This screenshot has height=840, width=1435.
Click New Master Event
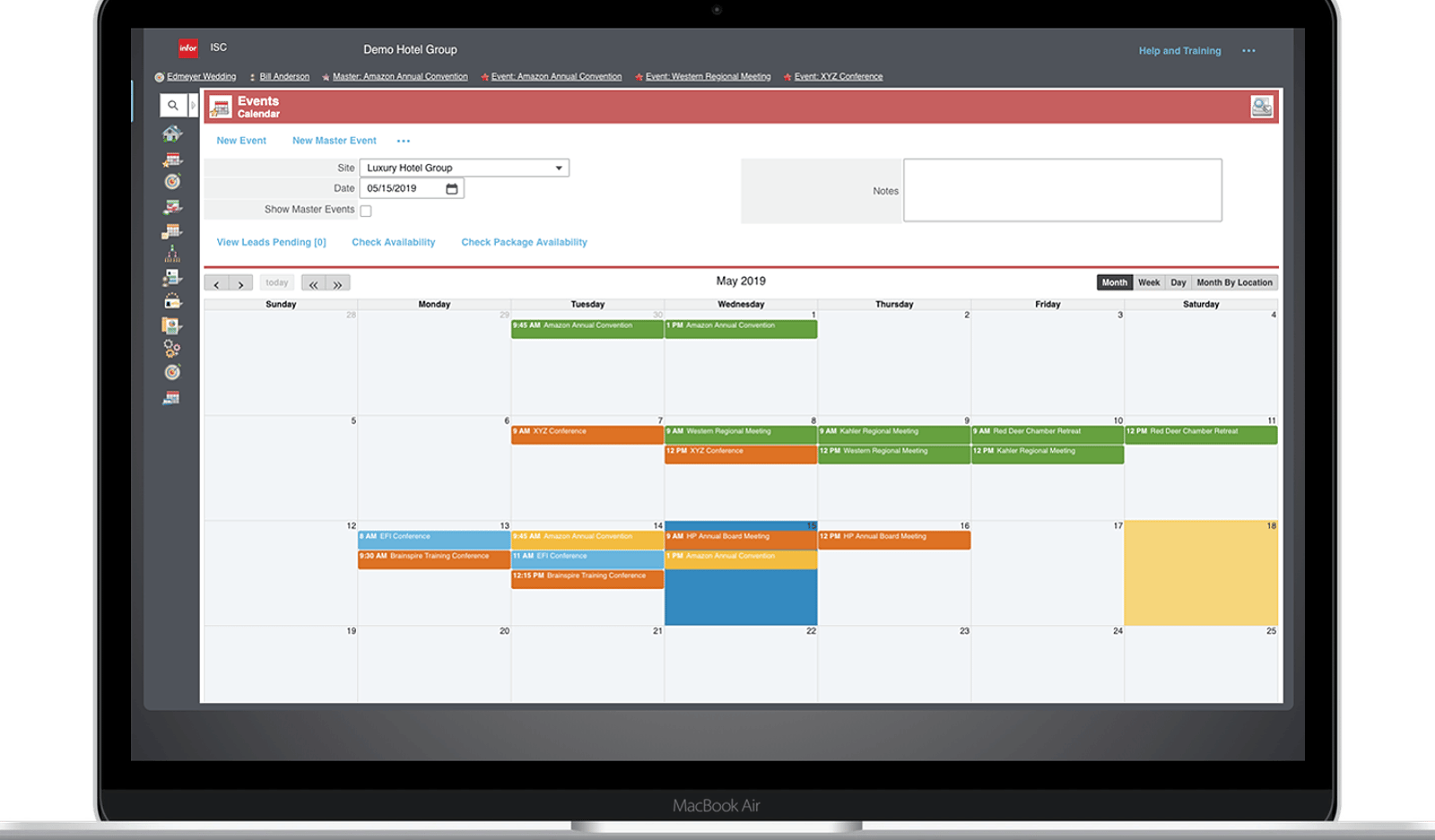point(335,141)
